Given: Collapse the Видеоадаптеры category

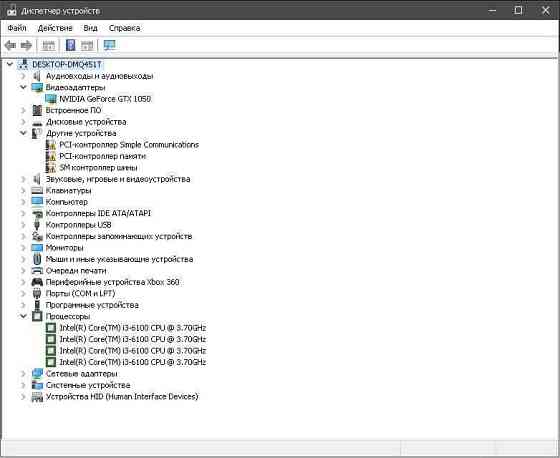Looking at the screenshot, I should [x=23, y=87].
